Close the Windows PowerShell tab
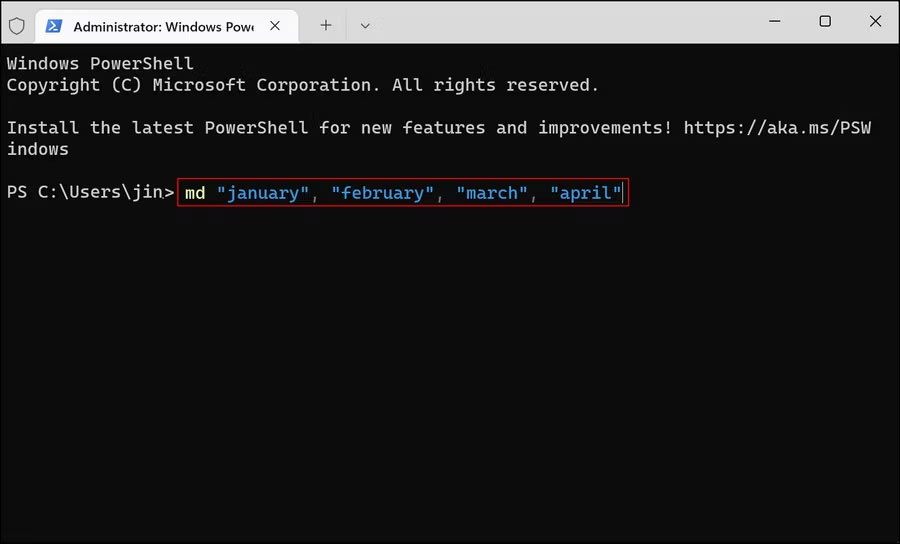Viewport: 900px width, 544px height. pyautogui.click(x=275, y=26)
